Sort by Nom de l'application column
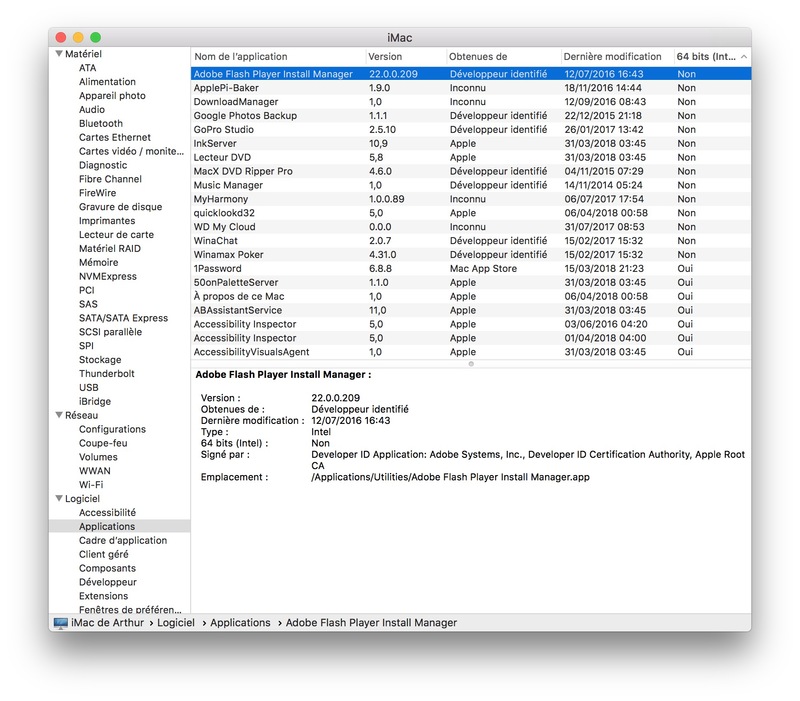800x701 pixels. (279, 57)
